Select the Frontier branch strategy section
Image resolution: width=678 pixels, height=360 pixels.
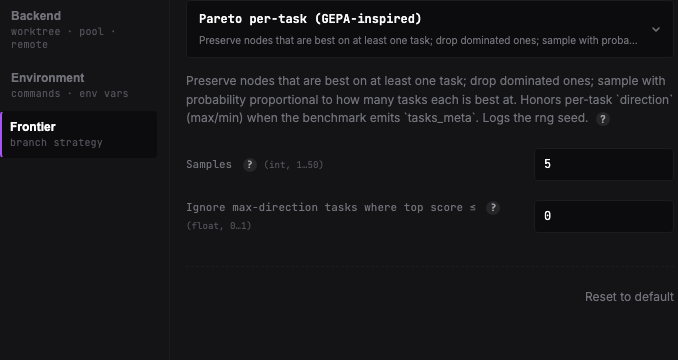tap(79, 134)
